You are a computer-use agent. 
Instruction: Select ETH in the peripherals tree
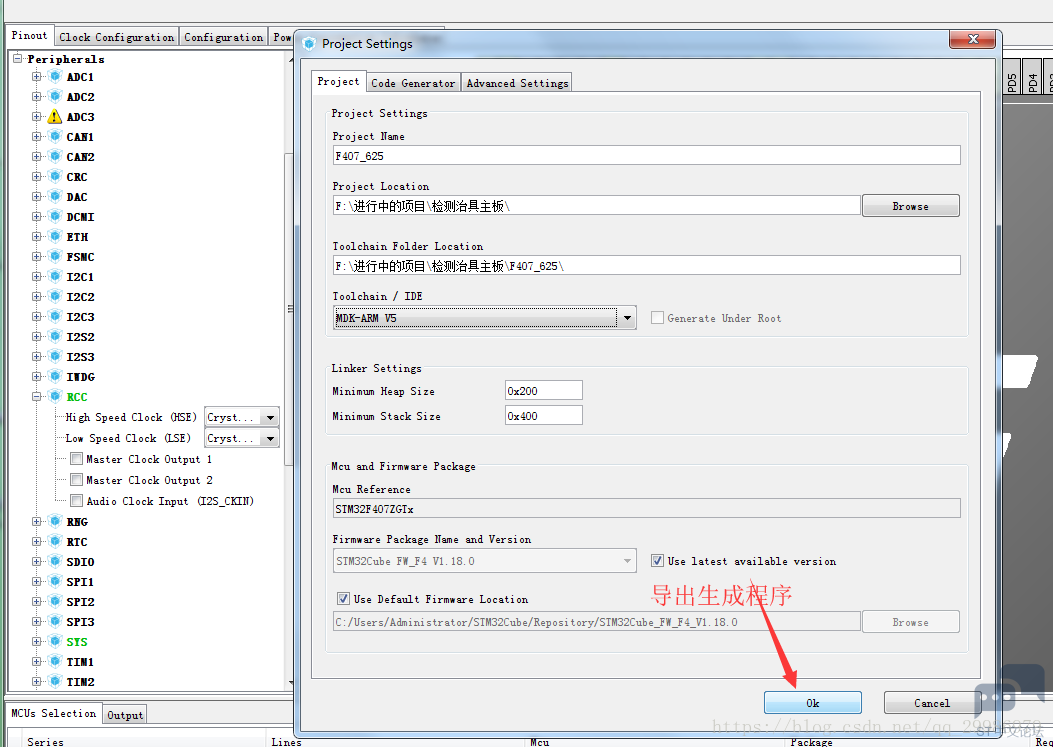coord(77,236)
